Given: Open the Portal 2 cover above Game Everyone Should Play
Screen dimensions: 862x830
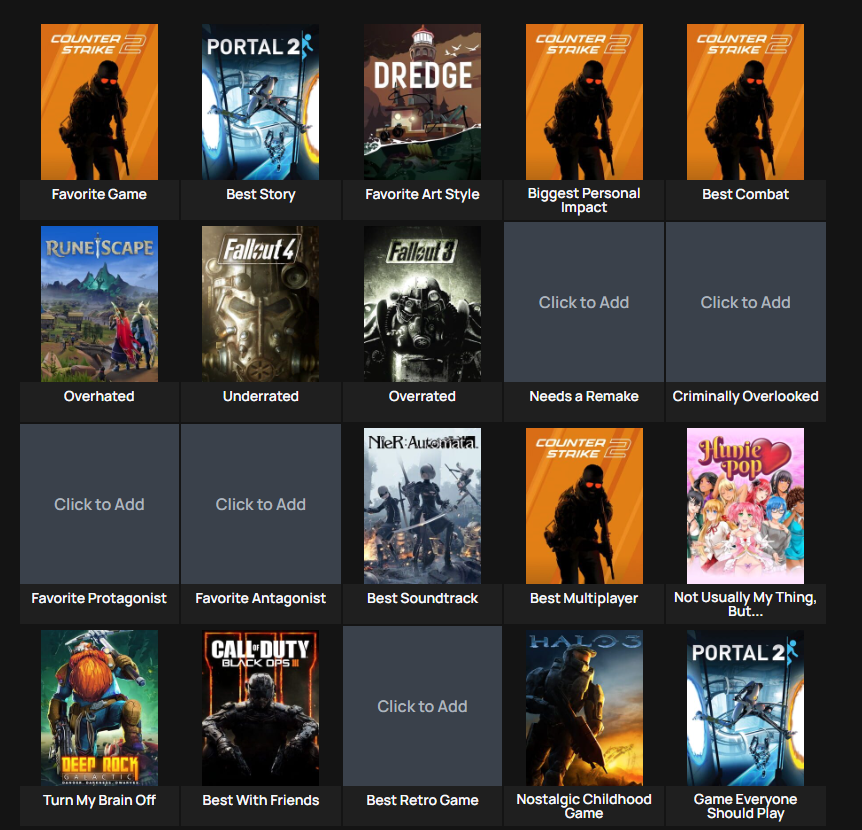Looking at the screenshot, I should pyautogui.click(x=745, y=708).
